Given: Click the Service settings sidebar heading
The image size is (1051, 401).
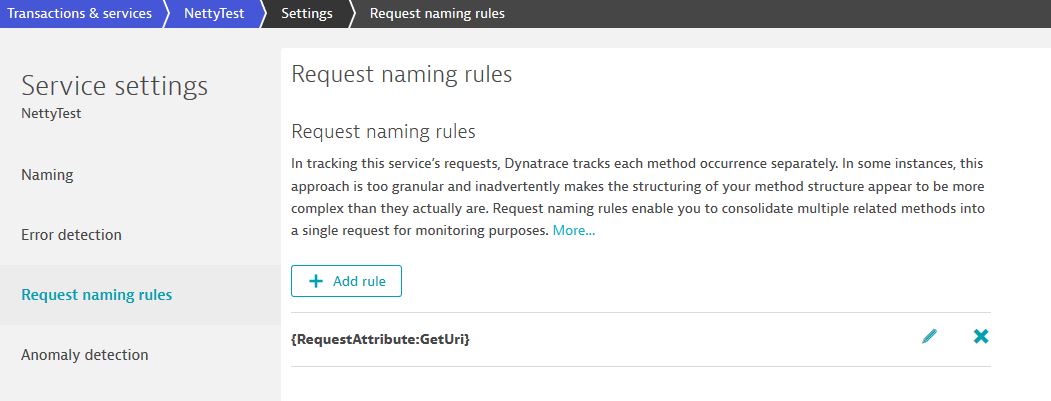Looking at the screenshot, I should point(114,86).
